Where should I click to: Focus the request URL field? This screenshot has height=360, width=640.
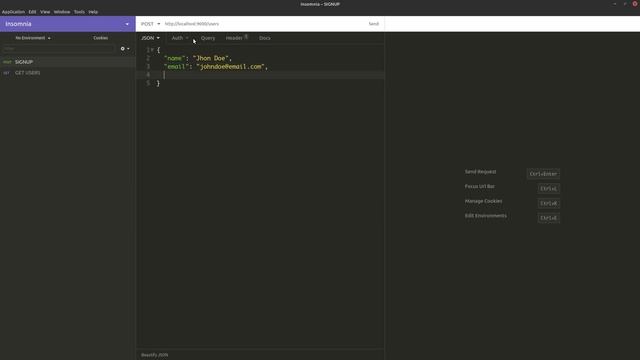[x=263, y=24]
